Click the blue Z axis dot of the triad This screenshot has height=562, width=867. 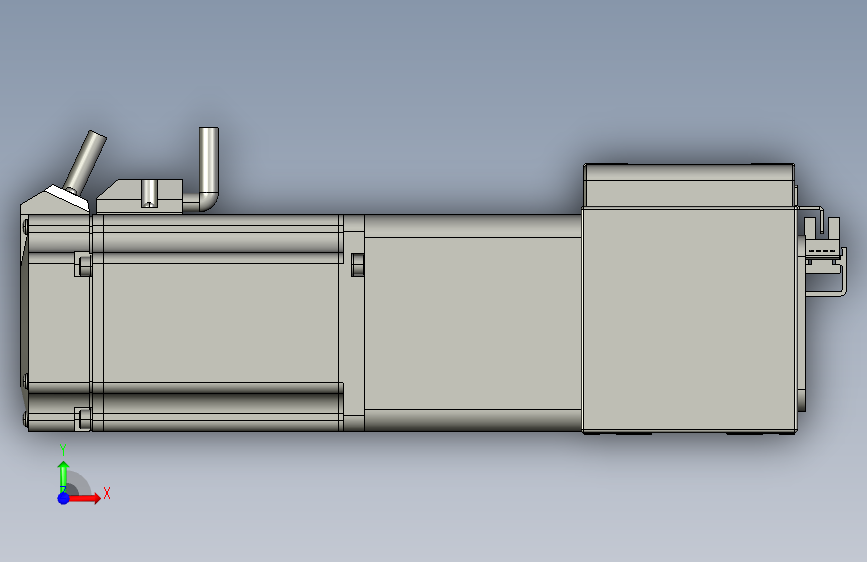point(64,498)
